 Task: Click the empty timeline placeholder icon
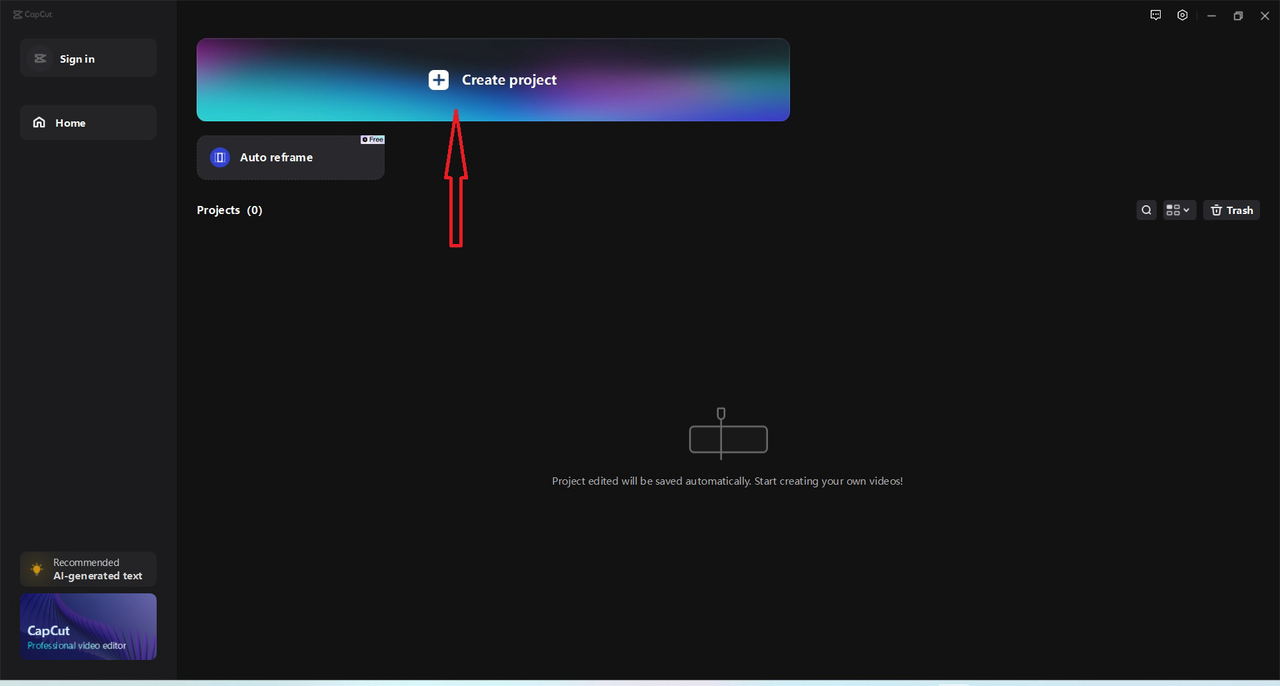point(728,434)
